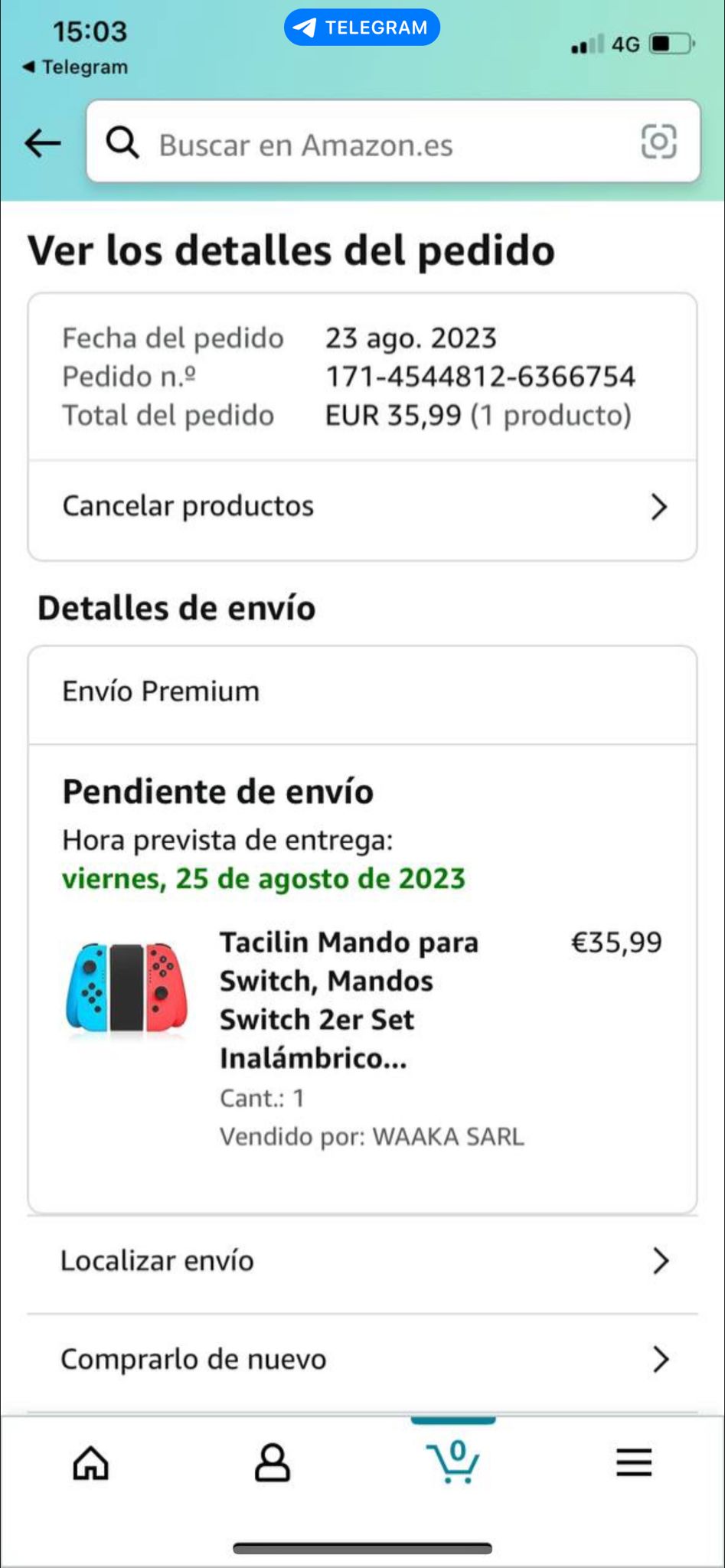Viewport: 725px width, 1568px height.
Task: Choose Comprarlo de nuevo
Action: [194, 1359]
